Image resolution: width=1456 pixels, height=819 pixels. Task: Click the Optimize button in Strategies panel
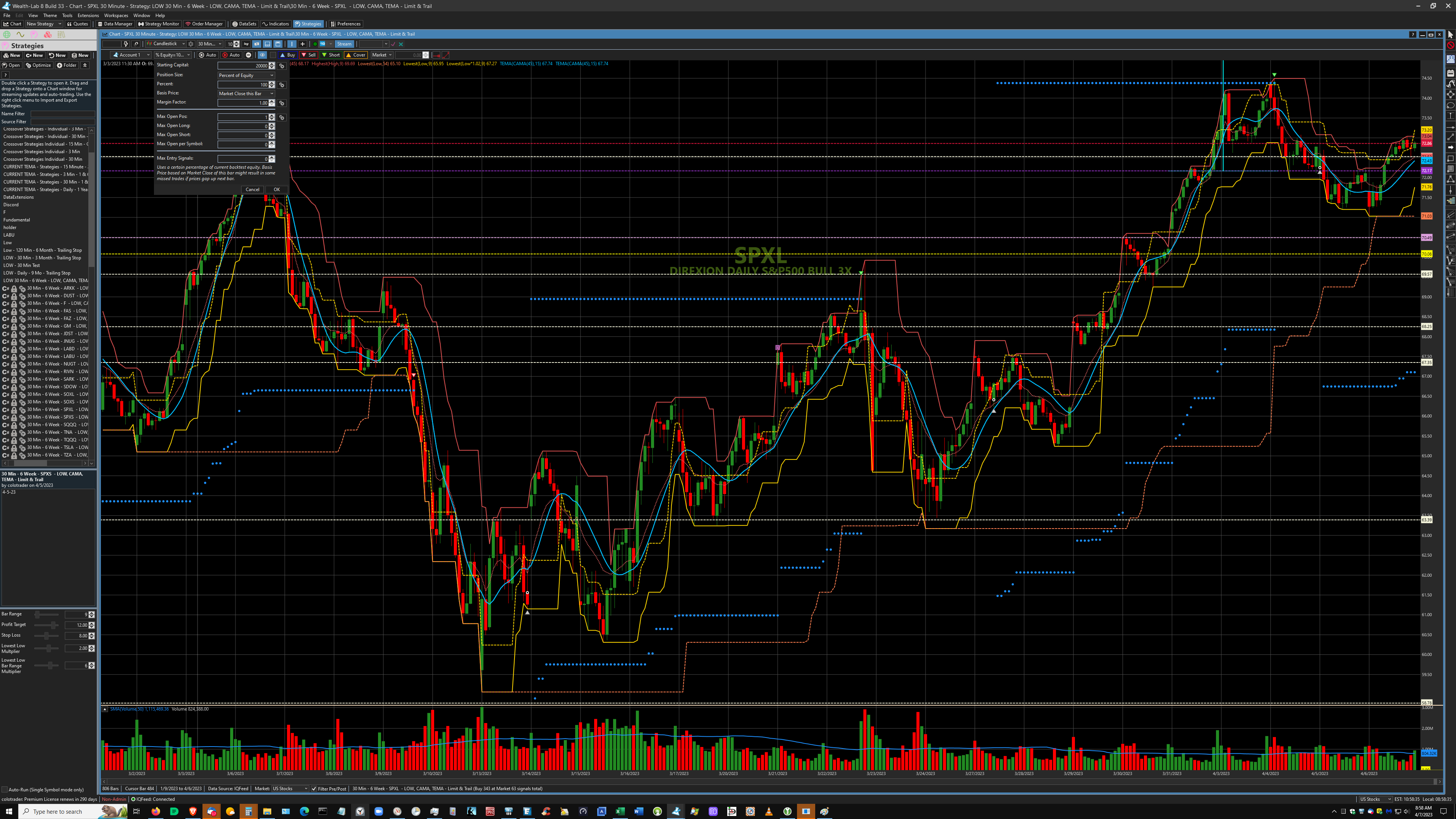point(39,65)
